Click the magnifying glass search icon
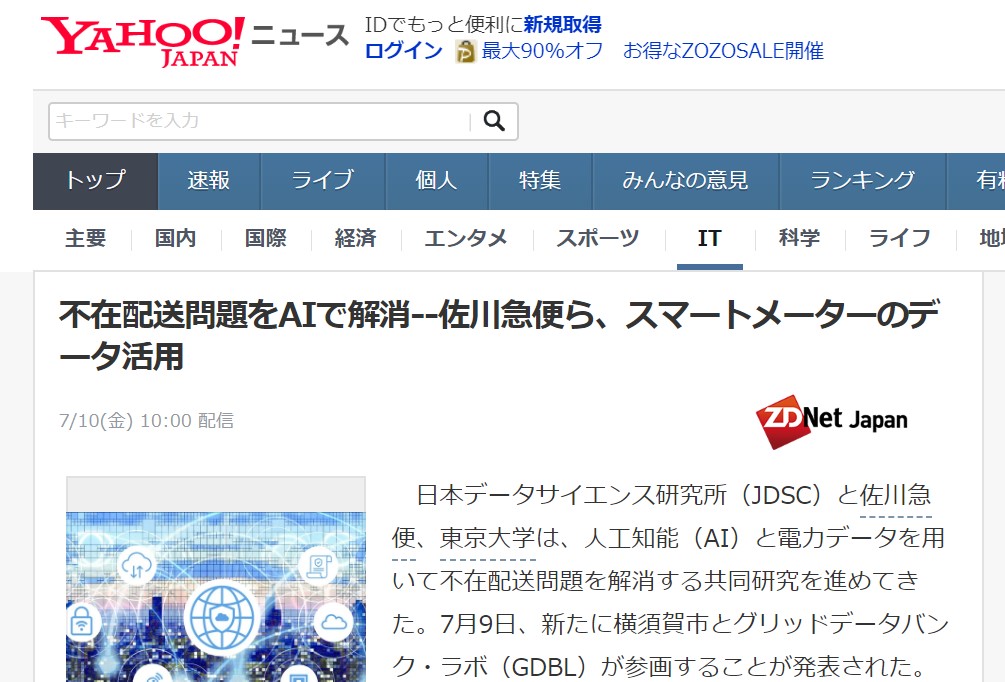Screen dimensions: 1005x682 (x=494, y=121)
